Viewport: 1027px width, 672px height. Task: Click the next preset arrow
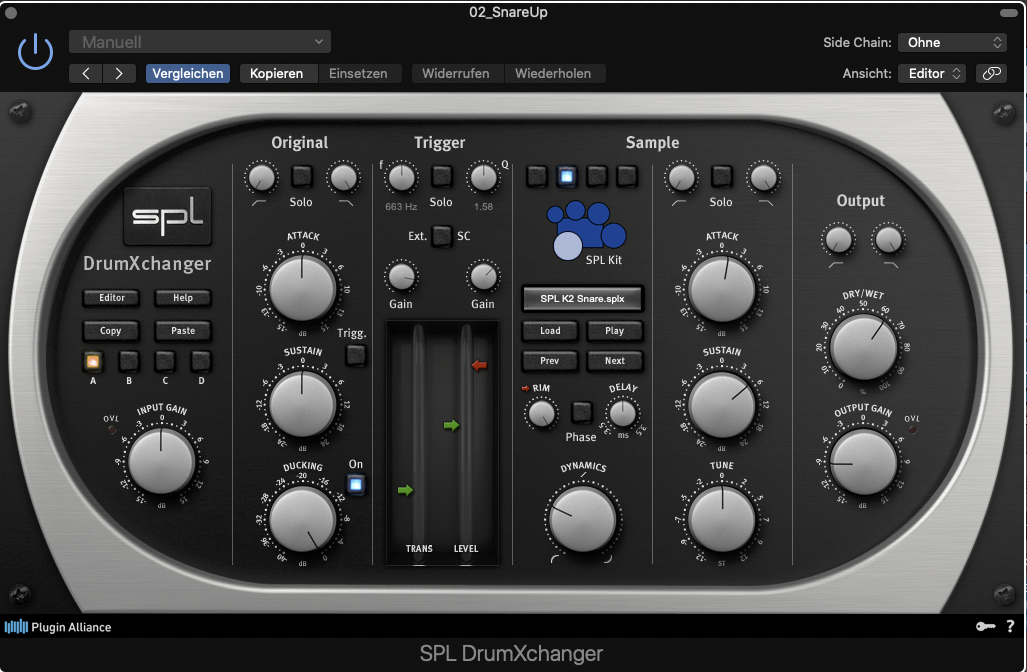pos(119,73)
